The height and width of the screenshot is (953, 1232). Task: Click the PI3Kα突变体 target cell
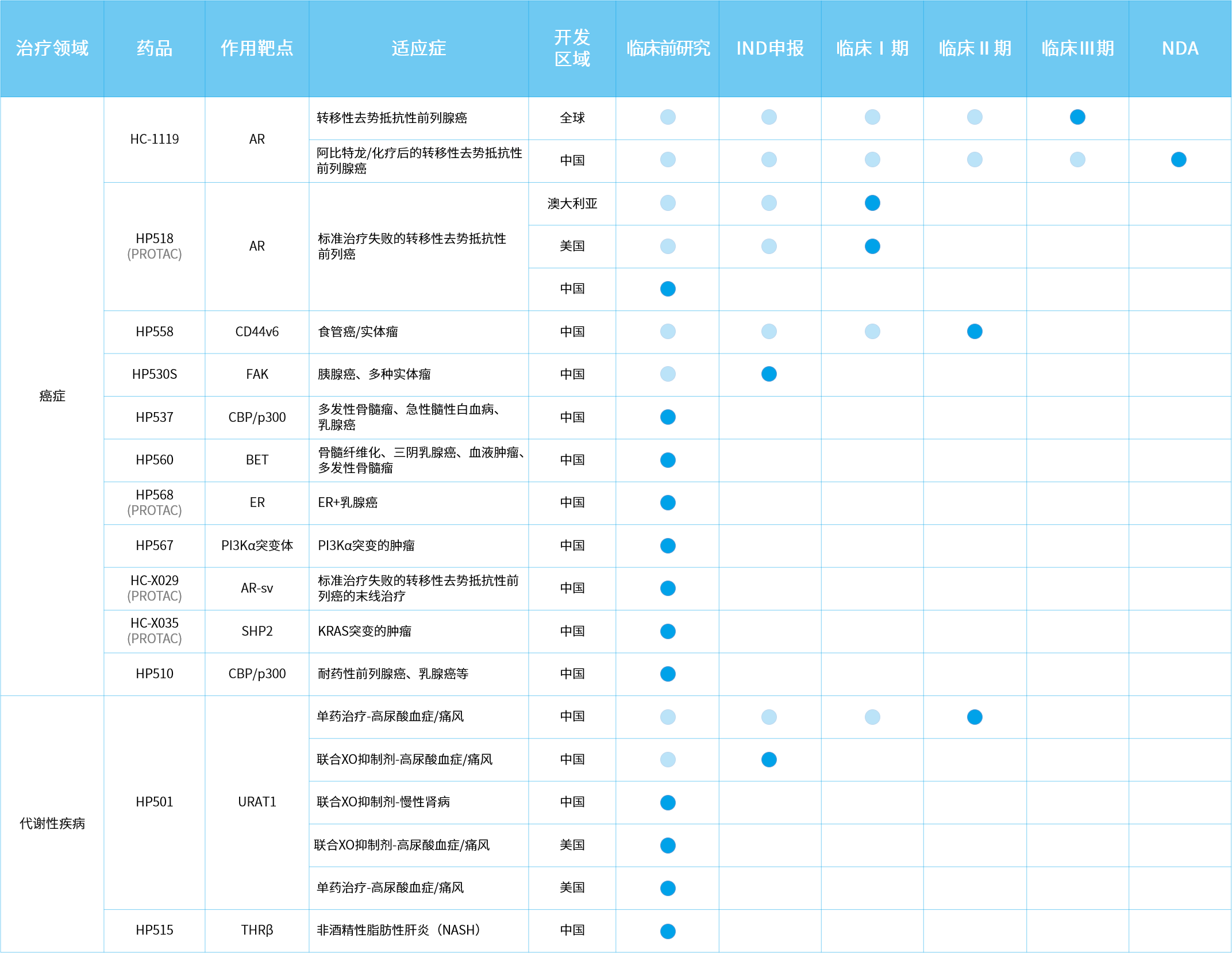pos(257,545)
